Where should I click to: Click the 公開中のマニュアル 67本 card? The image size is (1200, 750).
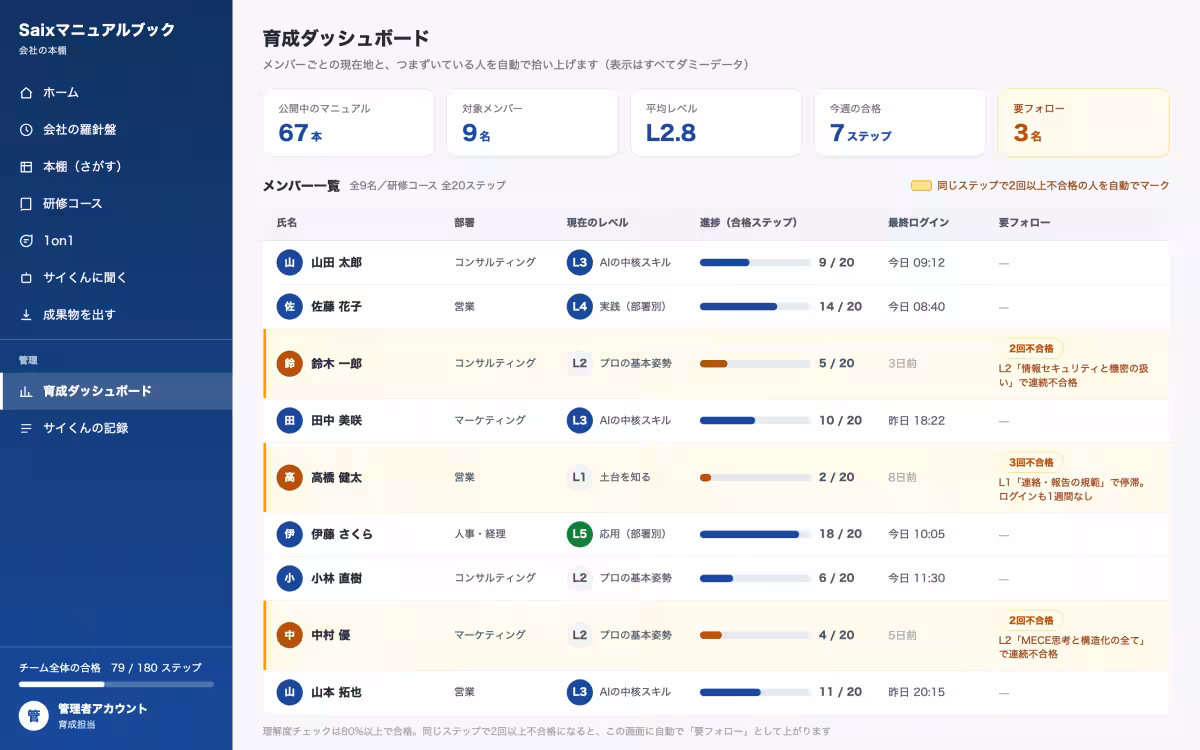(x=348, y=123)
